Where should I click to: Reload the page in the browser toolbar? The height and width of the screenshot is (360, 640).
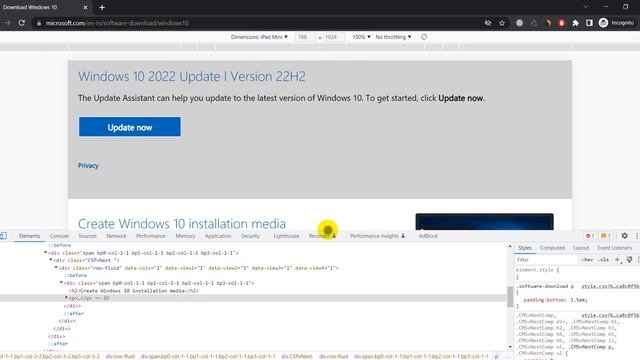click(22, 23)
